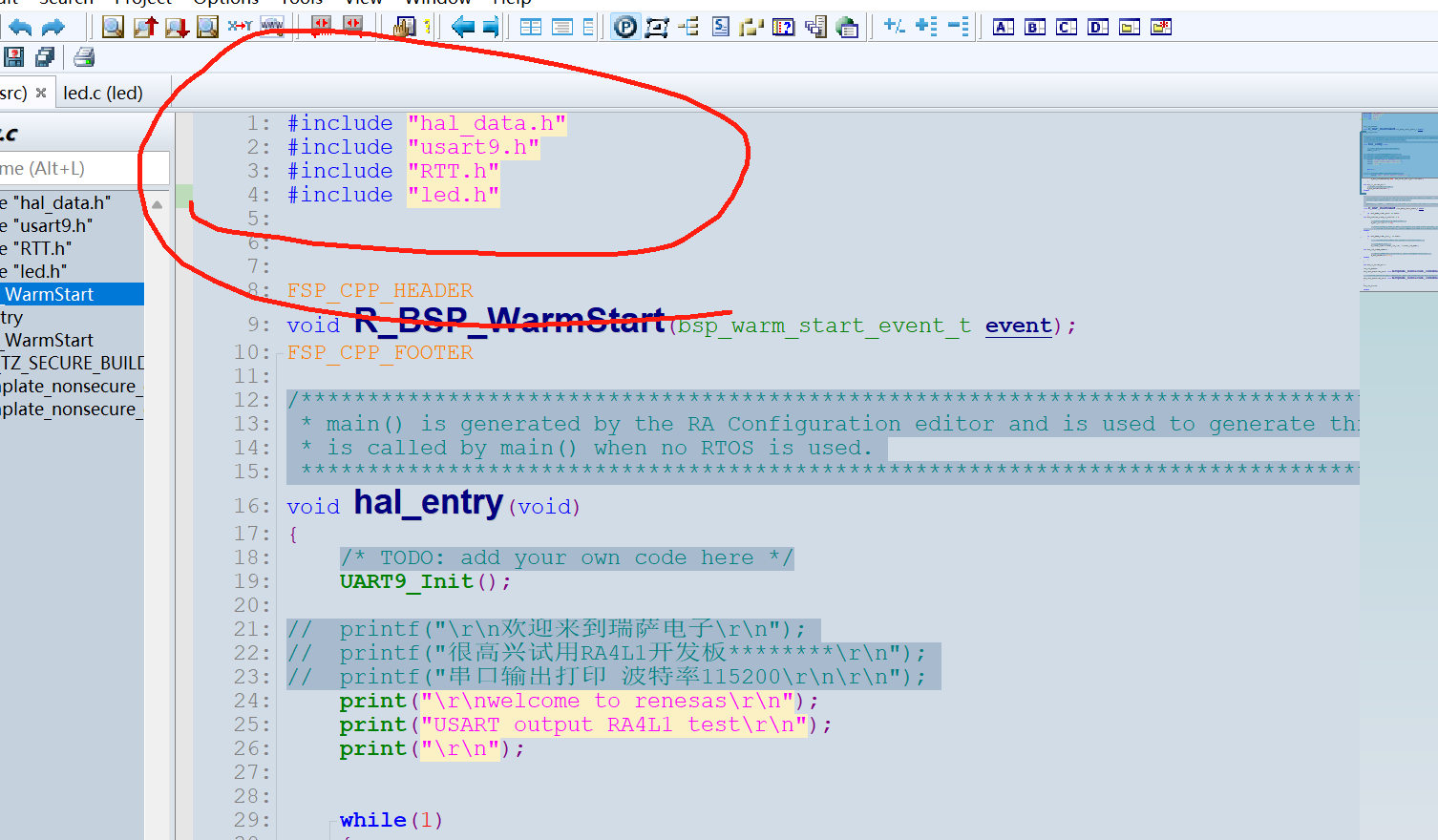Click the Window List icon
This screenshot has width=1438, height=840.
[815, 27]
